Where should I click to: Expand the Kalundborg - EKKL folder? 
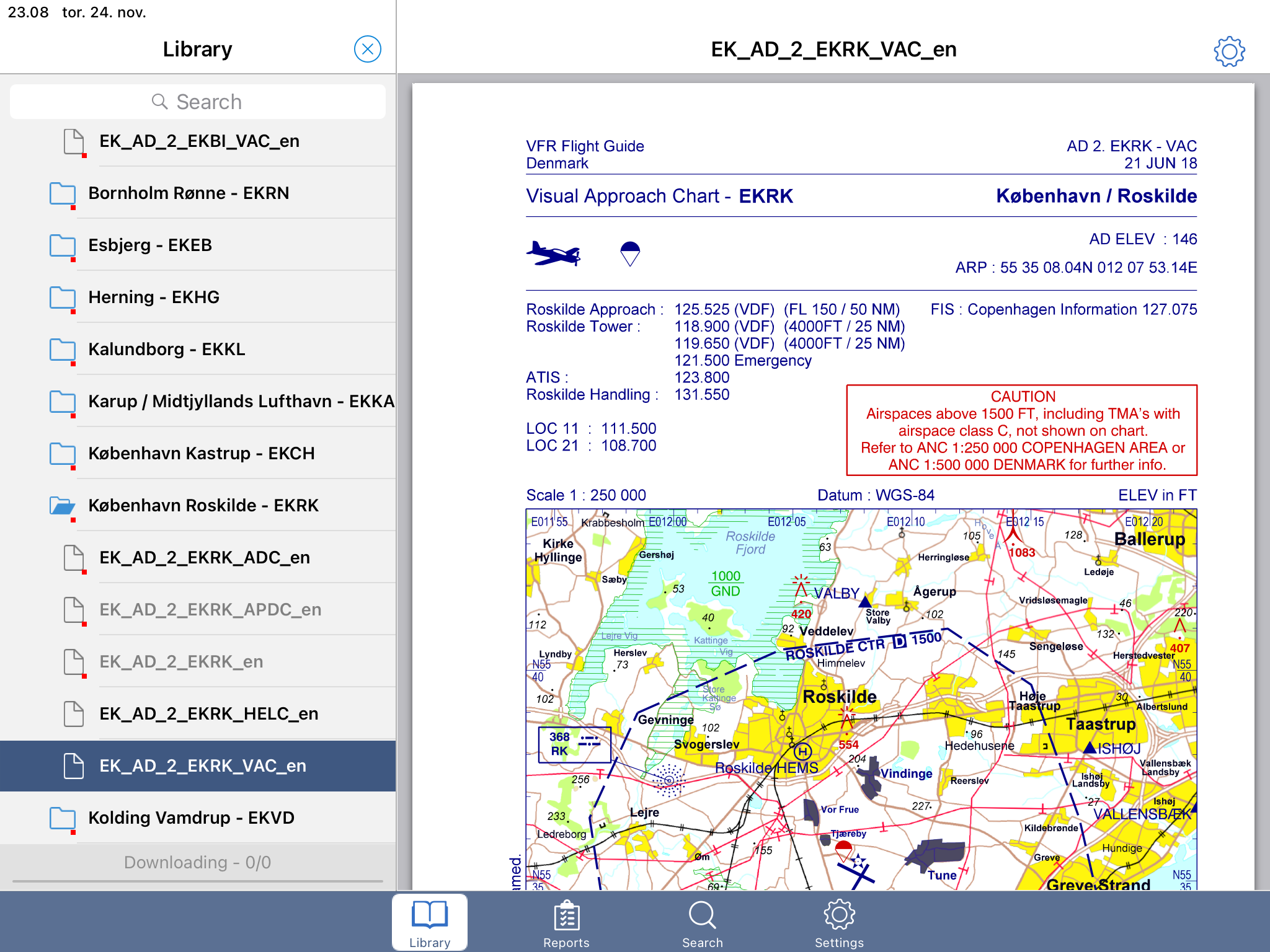[198, 350]
